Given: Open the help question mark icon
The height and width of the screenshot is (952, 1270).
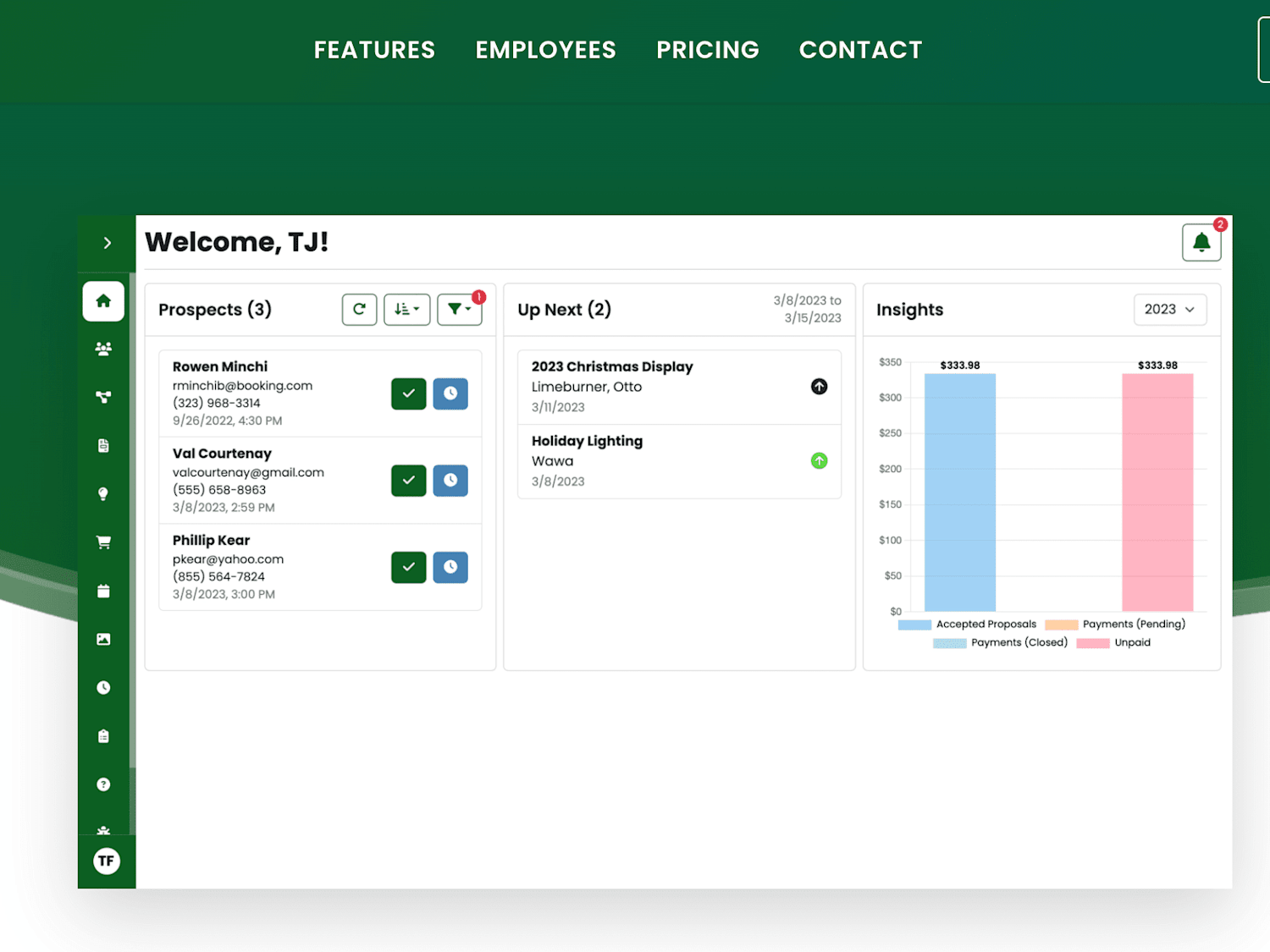Looking at the screenshot, I should click(x=103, y=784).
